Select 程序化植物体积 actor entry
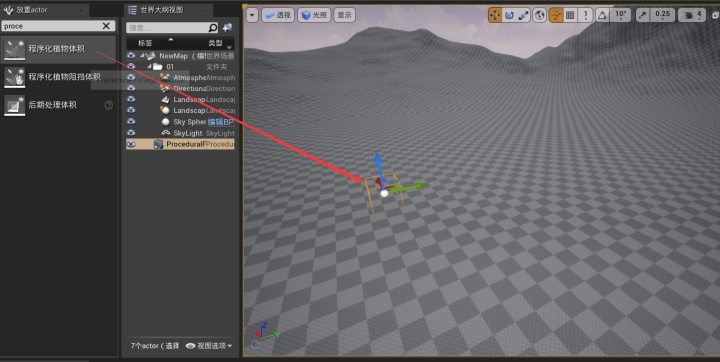 tap(58, 49)
